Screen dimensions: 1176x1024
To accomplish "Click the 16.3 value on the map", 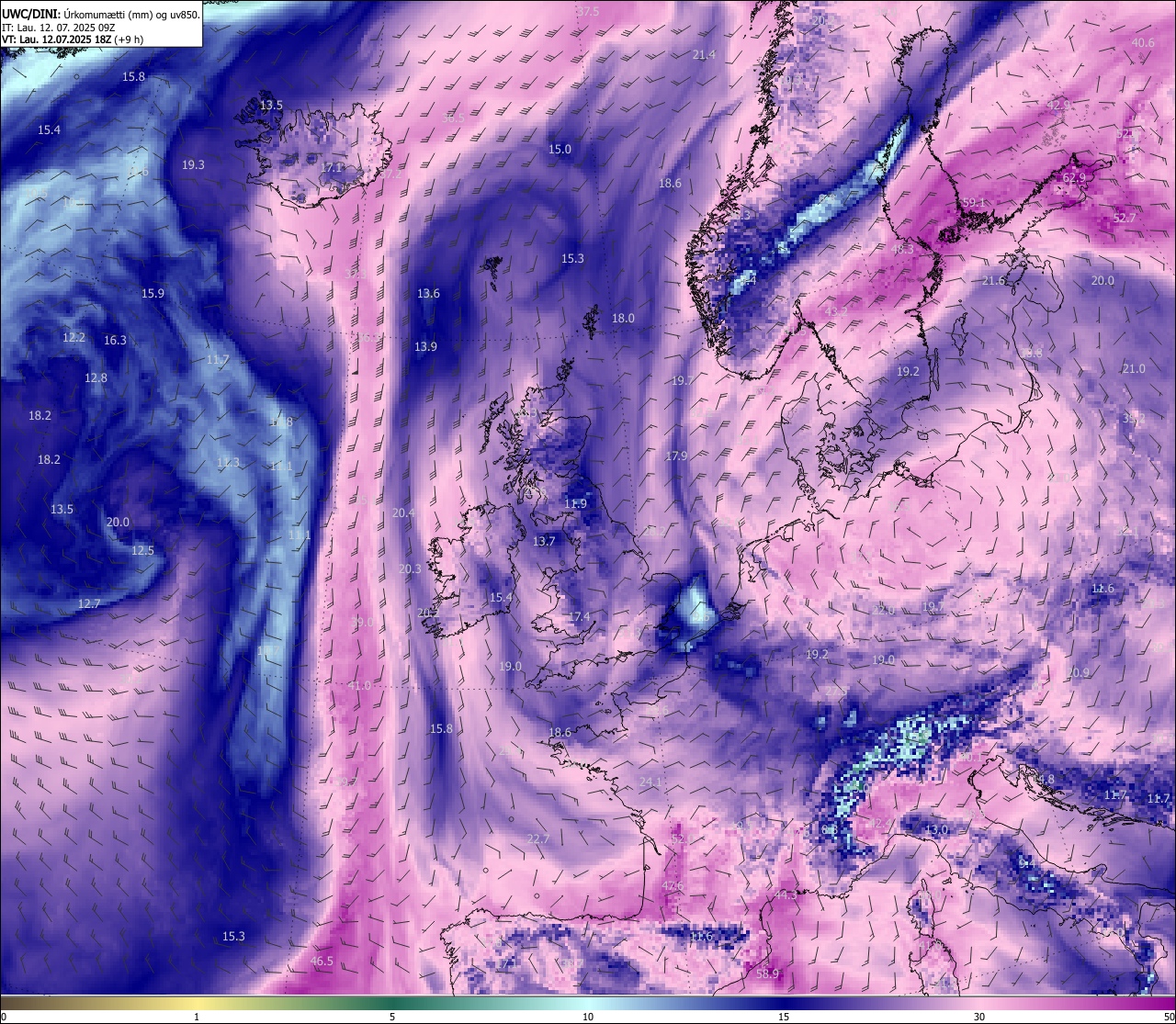I will 115,340.
